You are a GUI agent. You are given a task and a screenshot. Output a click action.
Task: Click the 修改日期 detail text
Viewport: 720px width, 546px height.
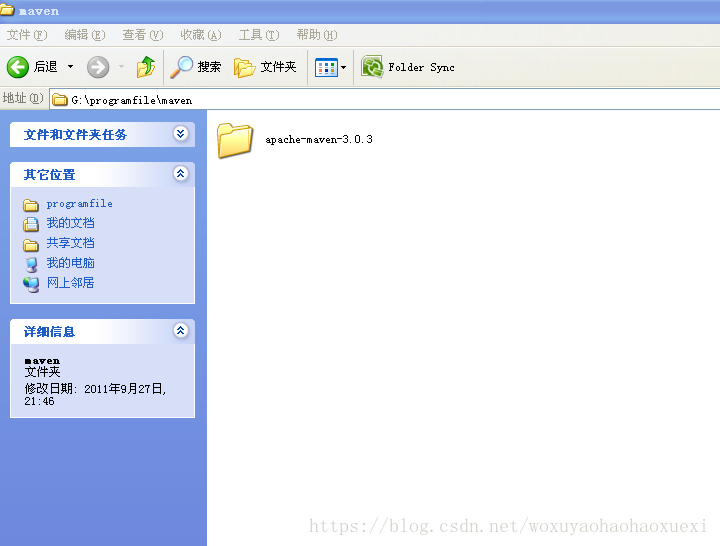point(95,394)
